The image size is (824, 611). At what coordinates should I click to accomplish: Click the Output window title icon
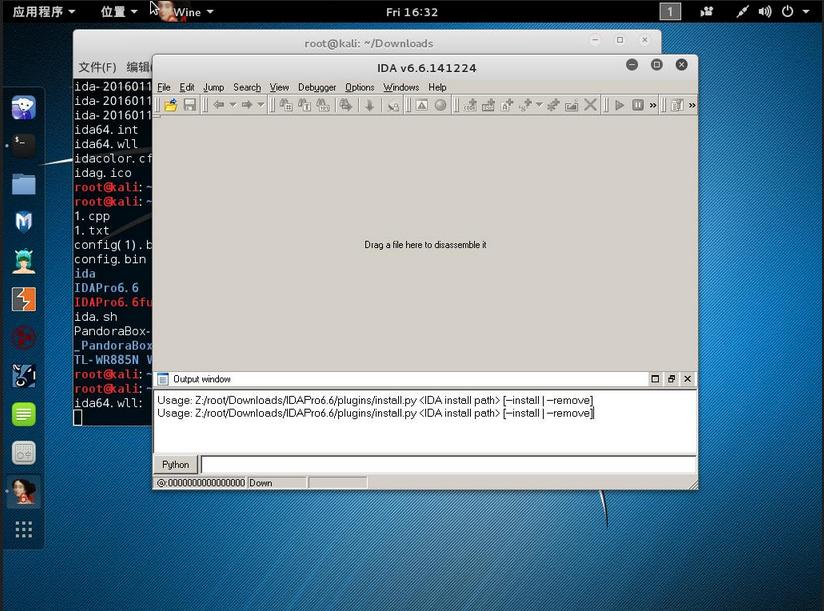pos(163,379)
